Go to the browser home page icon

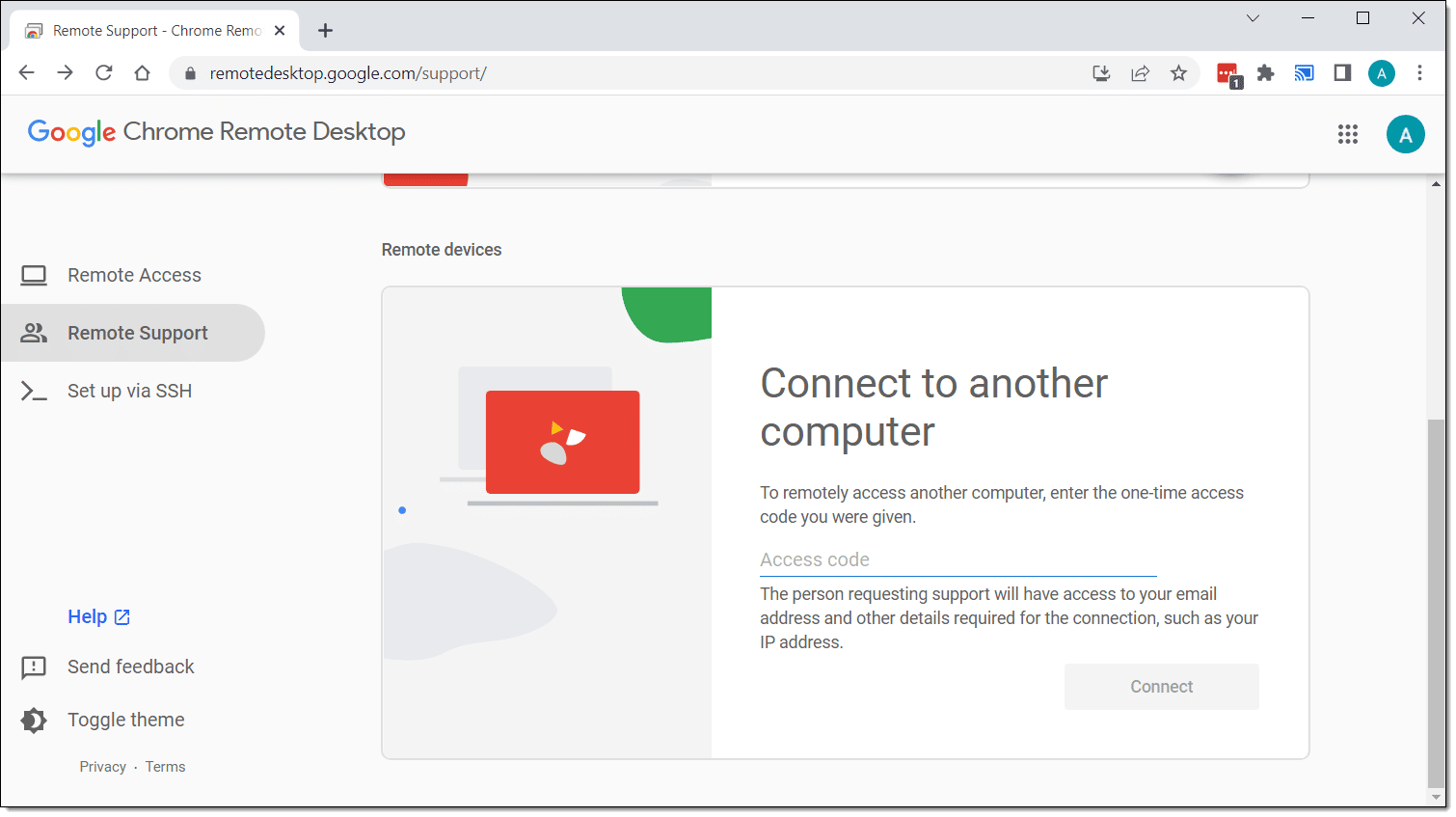pos(143,73)
